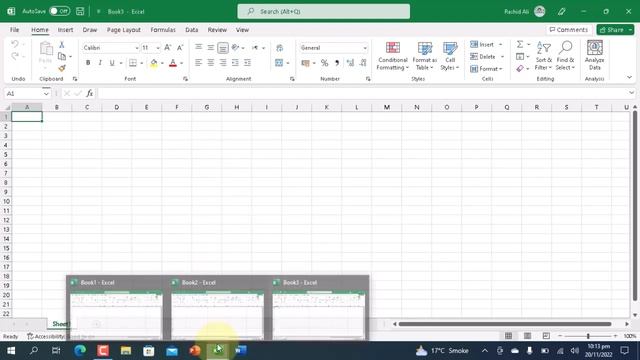Switch to the View tab
The image size is (640, 360).
tap(242, 30)
